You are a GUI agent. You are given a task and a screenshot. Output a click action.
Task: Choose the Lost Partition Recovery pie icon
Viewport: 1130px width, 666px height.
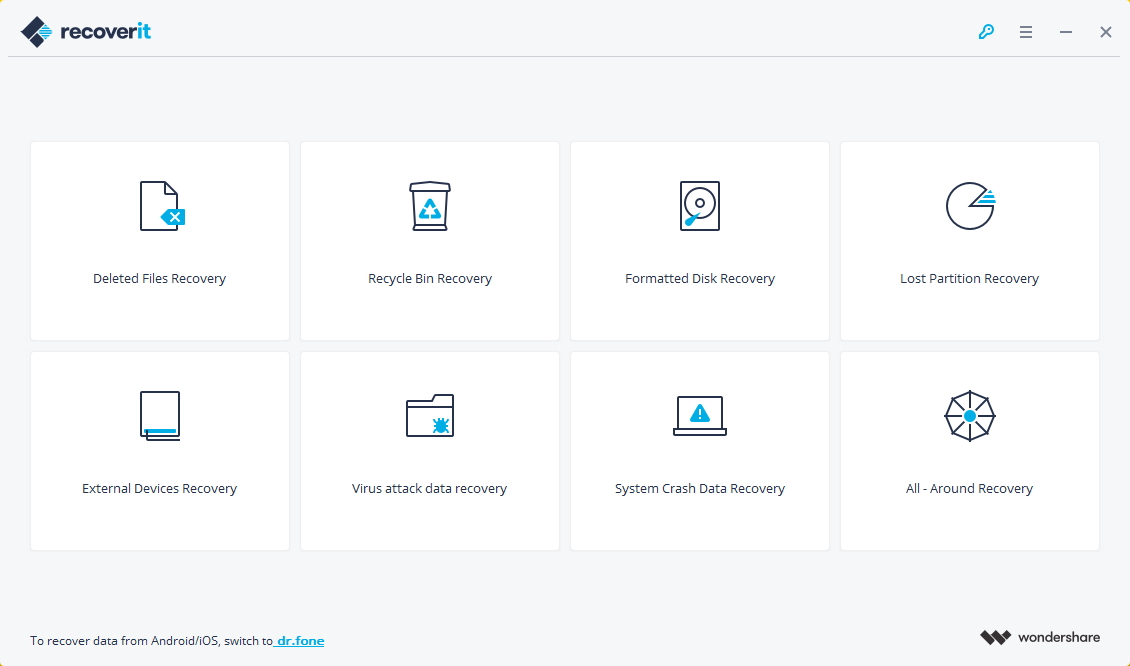click(x=970, y=206)
